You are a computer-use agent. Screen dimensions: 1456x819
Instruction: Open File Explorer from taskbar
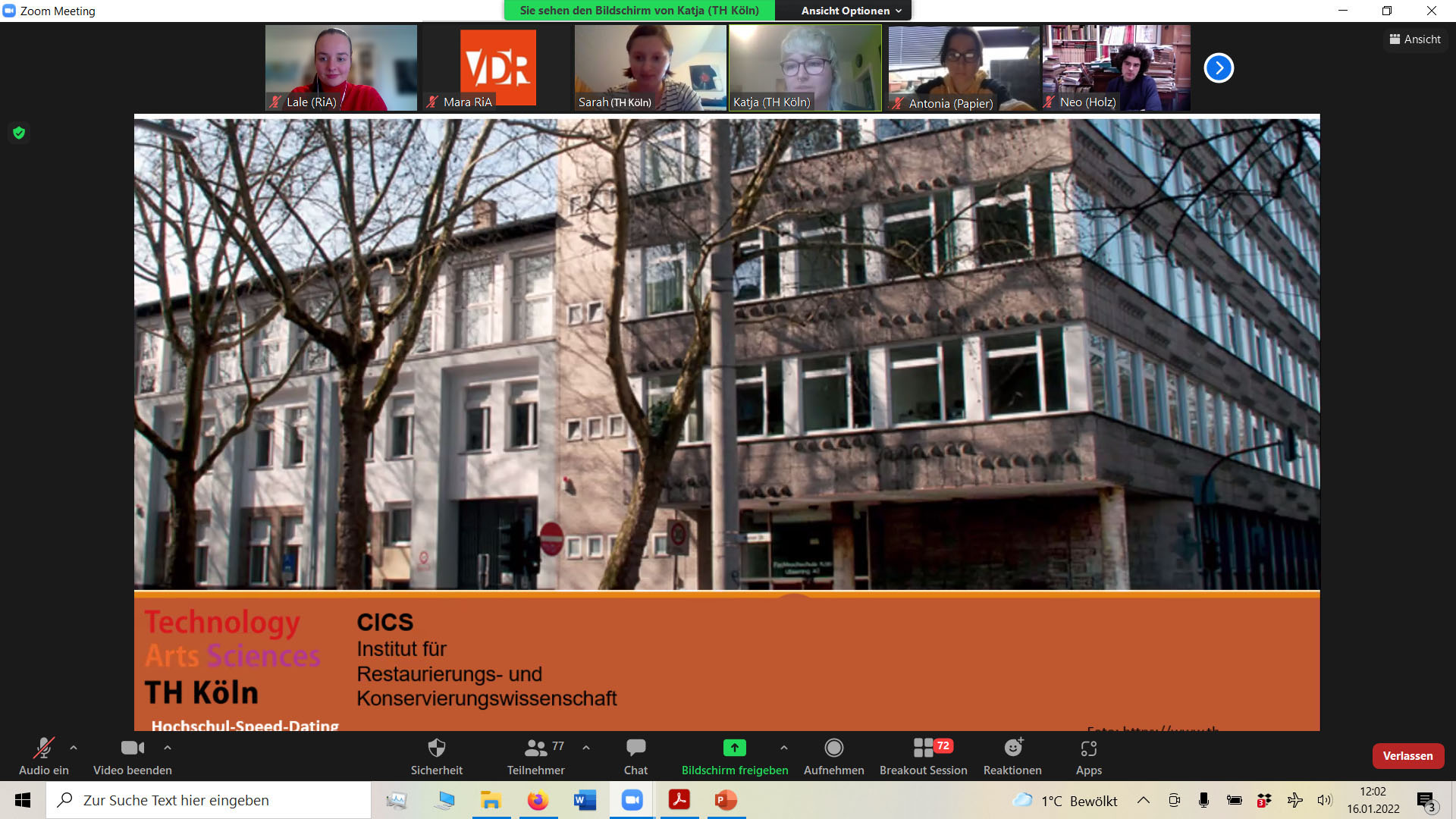click(x=491, y=800)
